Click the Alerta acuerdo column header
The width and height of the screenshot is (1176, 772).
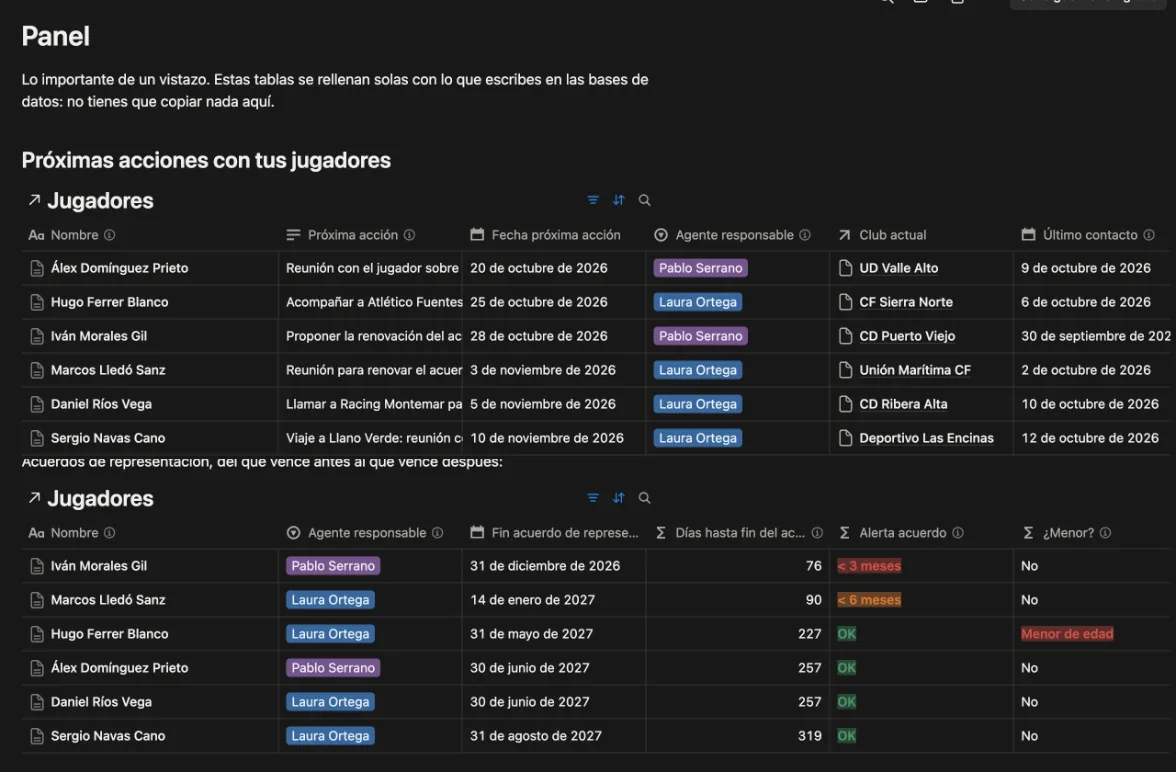tap(921, 533)
